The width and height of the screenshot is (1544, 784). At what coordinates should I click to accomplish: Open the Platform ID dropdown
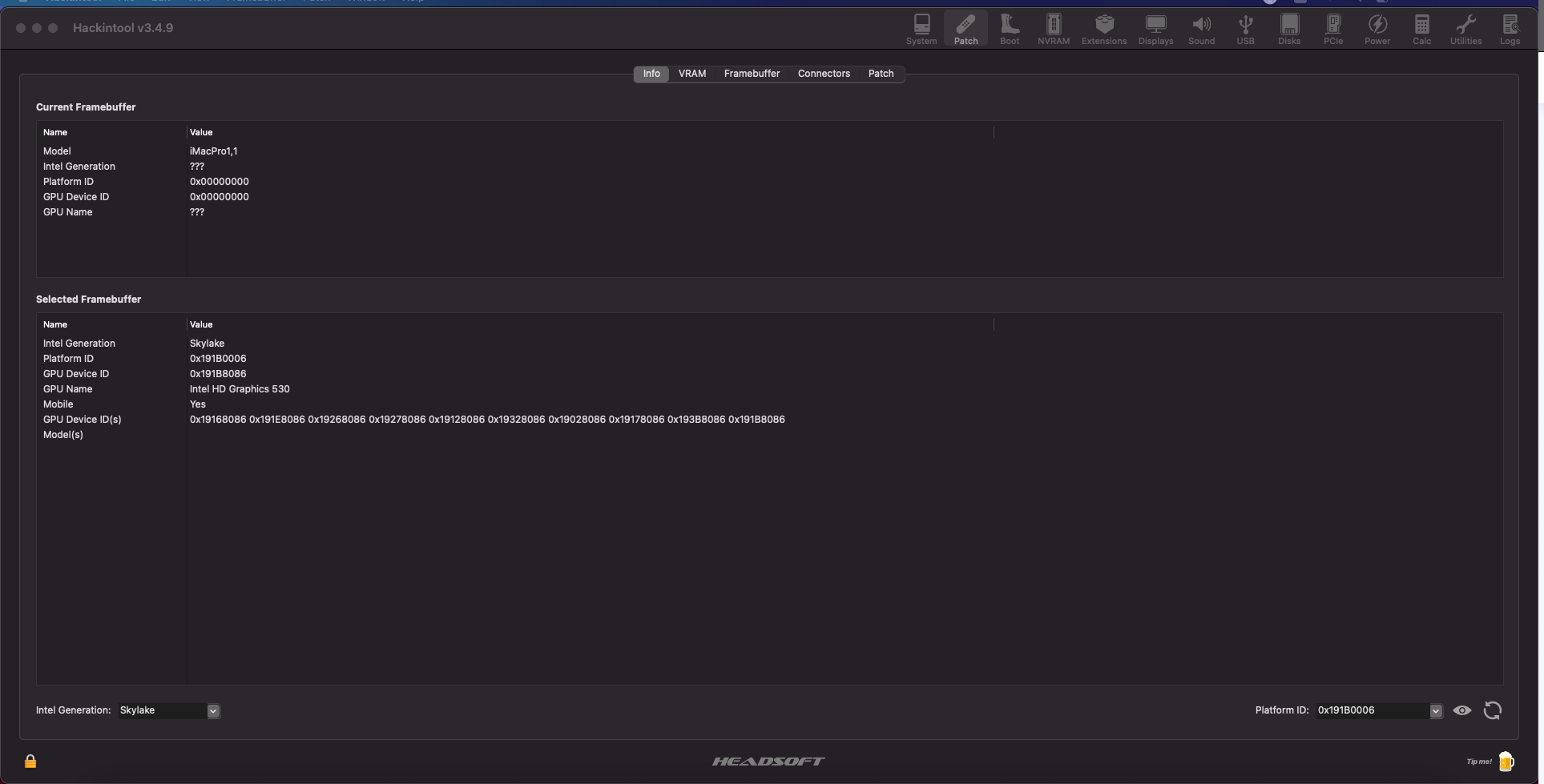click(x=1434, y=710)
